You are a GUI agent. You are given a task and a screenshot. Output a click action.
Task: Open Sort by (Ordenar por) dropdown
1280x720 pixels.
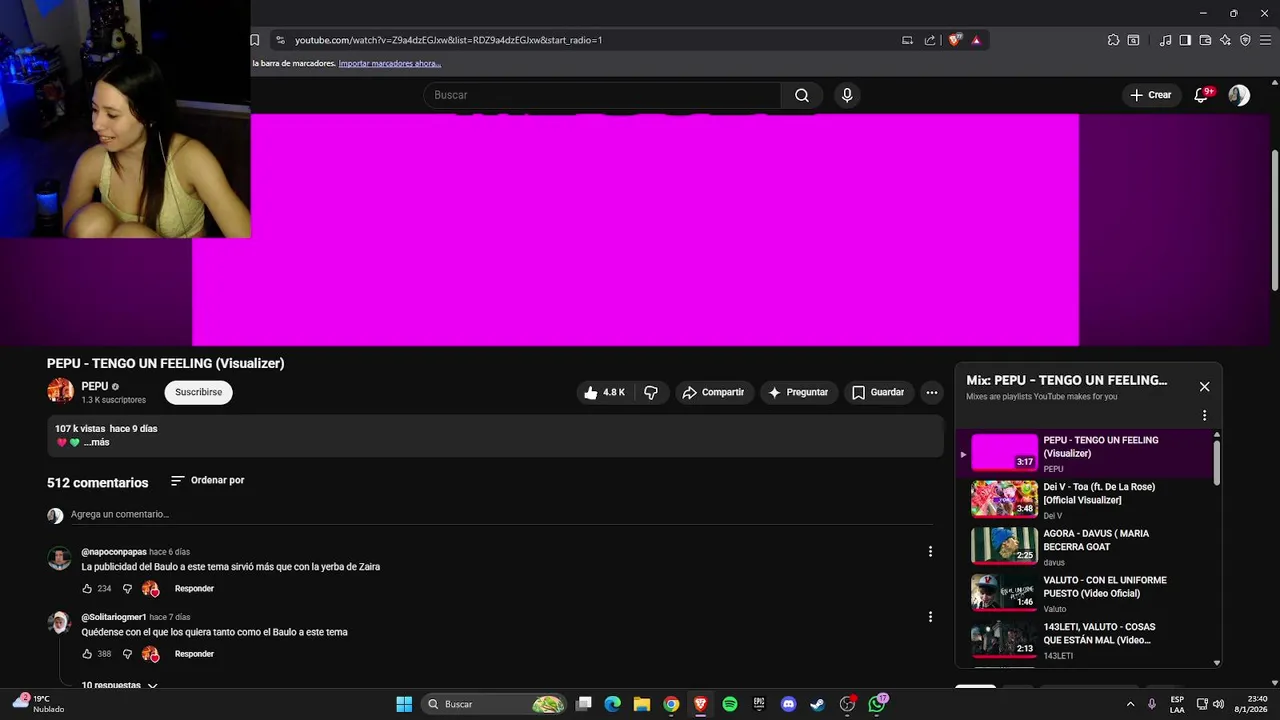point(207,481)
